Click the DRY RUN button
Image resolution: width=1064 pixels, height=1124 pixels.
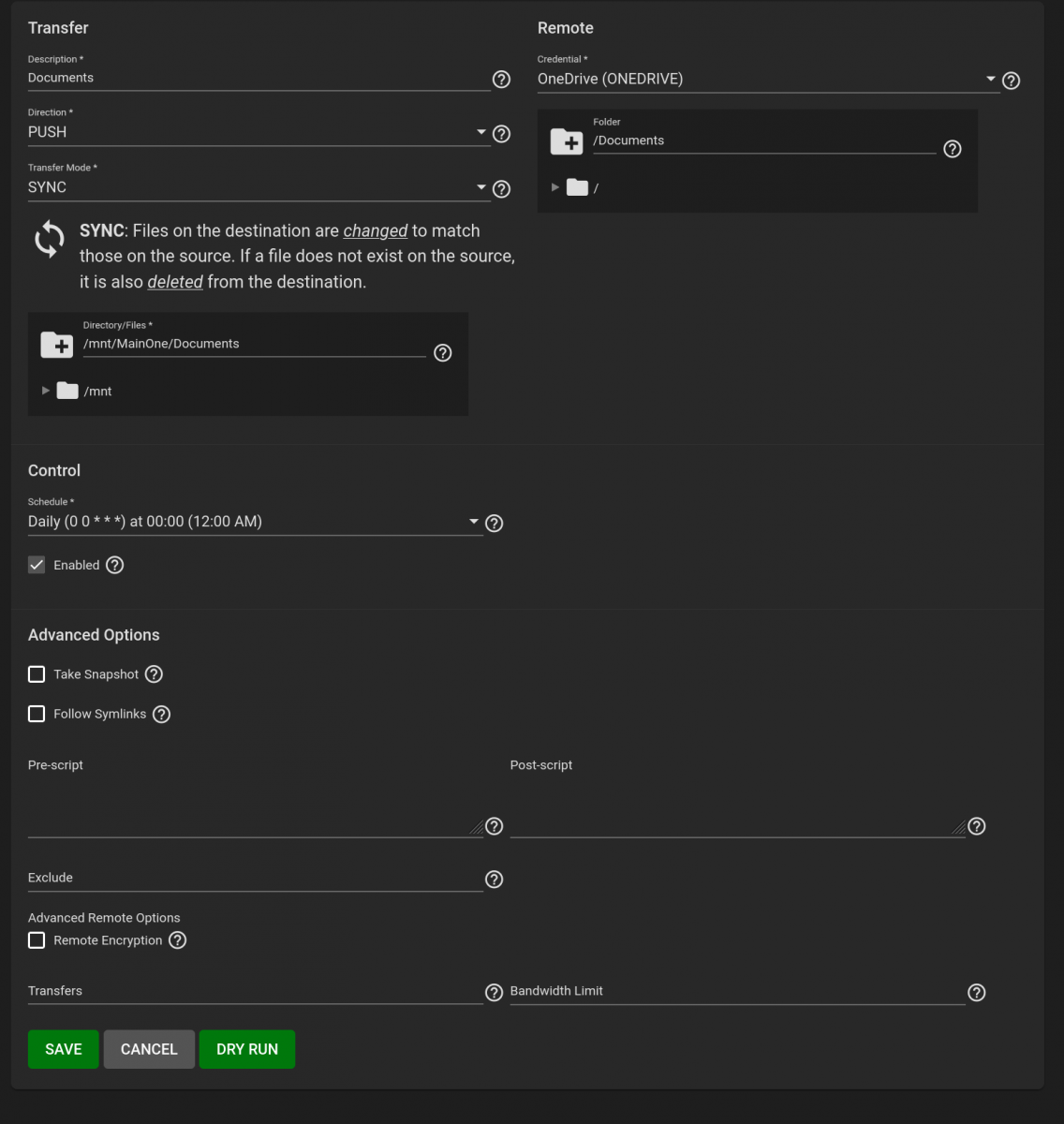pos(247,1049)
